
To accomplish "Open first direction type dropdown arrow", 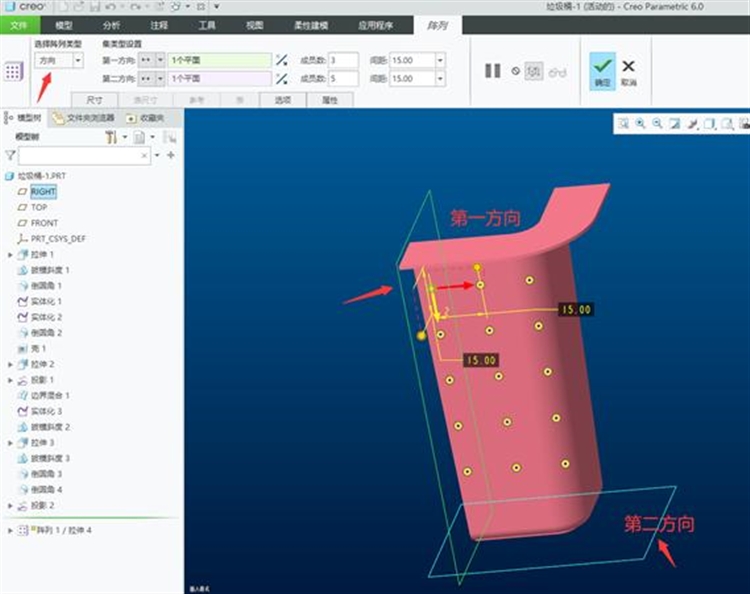I will [161, 60].
